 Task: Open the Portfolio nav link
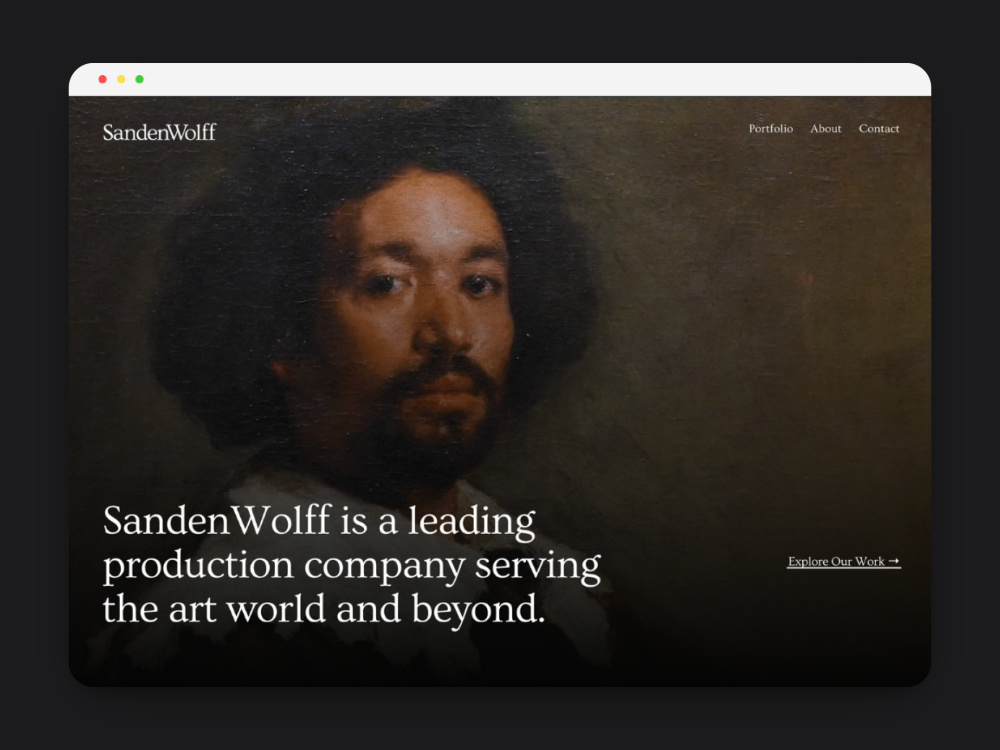(x=770, y=128)
